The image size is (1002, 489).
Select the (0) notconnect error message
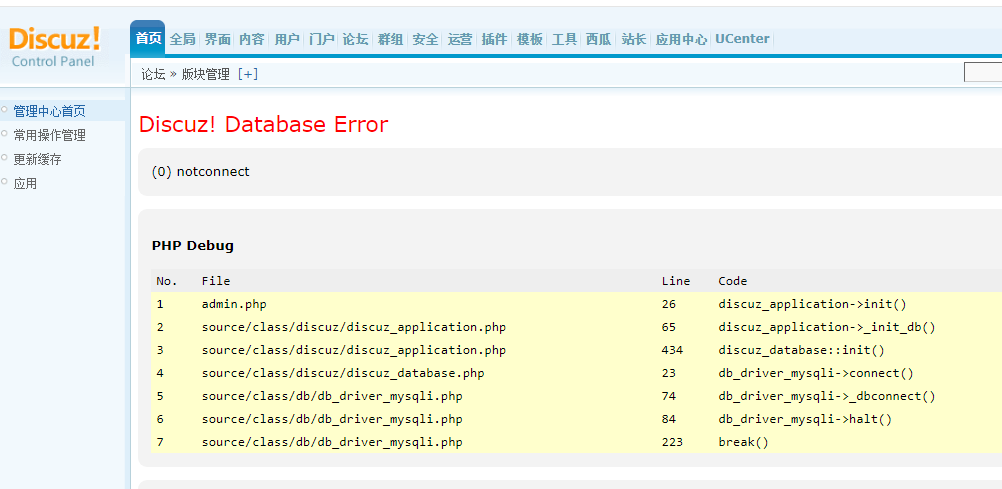(201, 172)
